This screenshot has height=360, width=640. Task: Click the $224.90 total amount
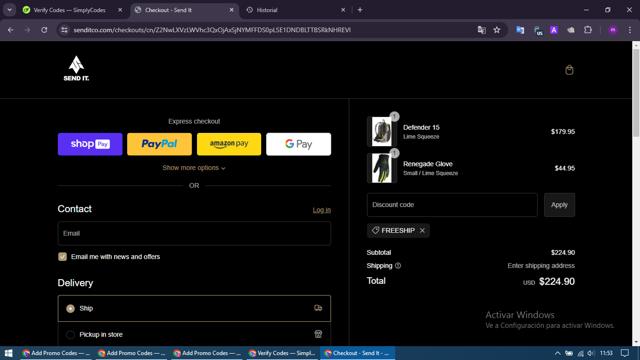(557, 282)
